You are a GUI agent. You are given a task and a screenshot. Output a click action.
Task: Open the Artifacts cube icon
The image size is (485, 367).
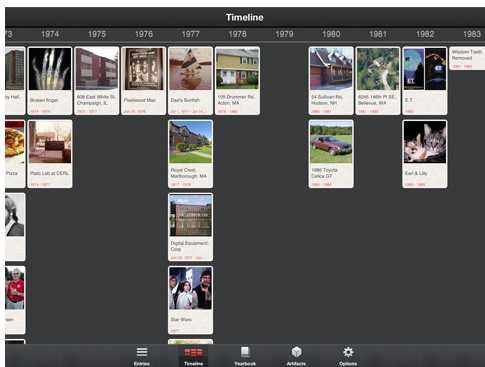click(x=296, y=352)
